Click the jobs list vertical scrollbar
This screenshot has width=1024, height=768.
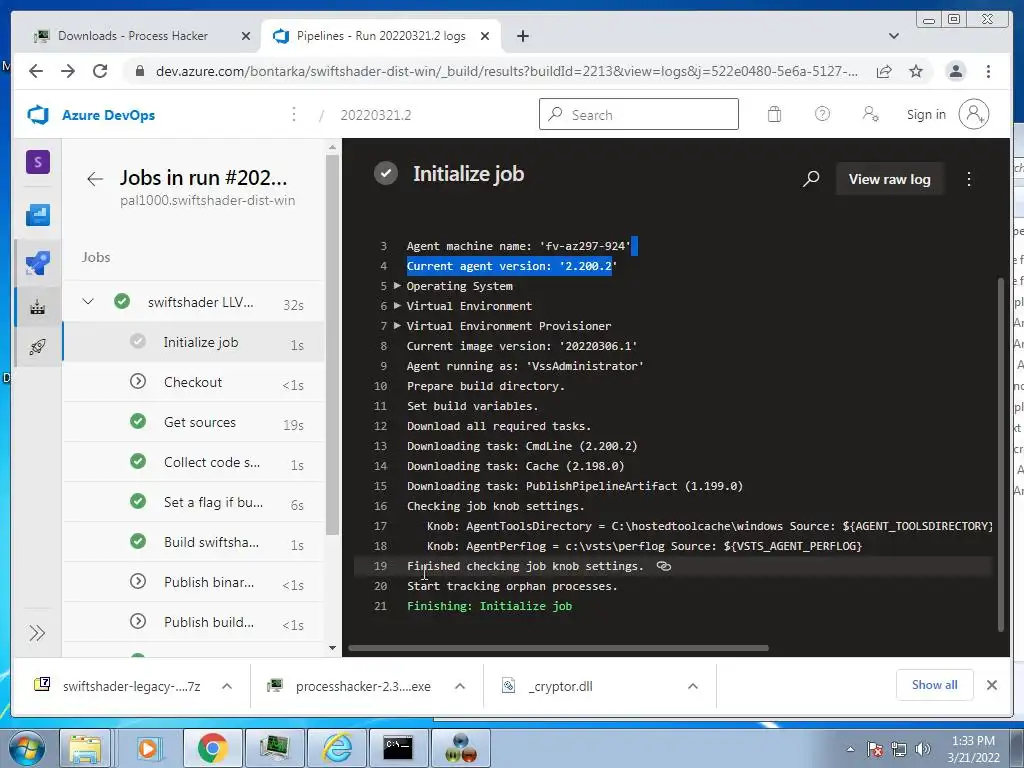click(x=332, y=345)
